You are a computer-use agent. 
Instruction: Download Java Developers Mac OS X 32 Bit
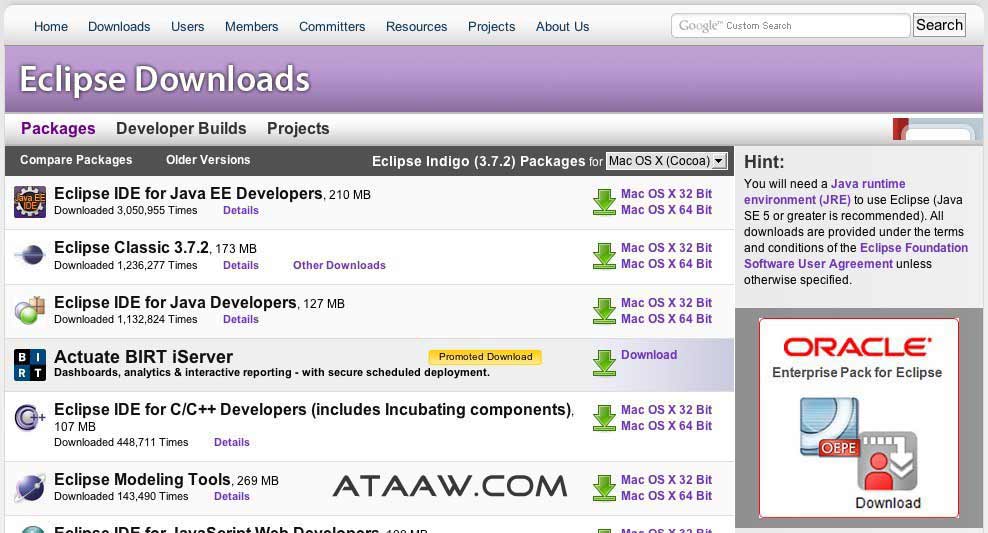pyautogui.click(x=667, y=302)
